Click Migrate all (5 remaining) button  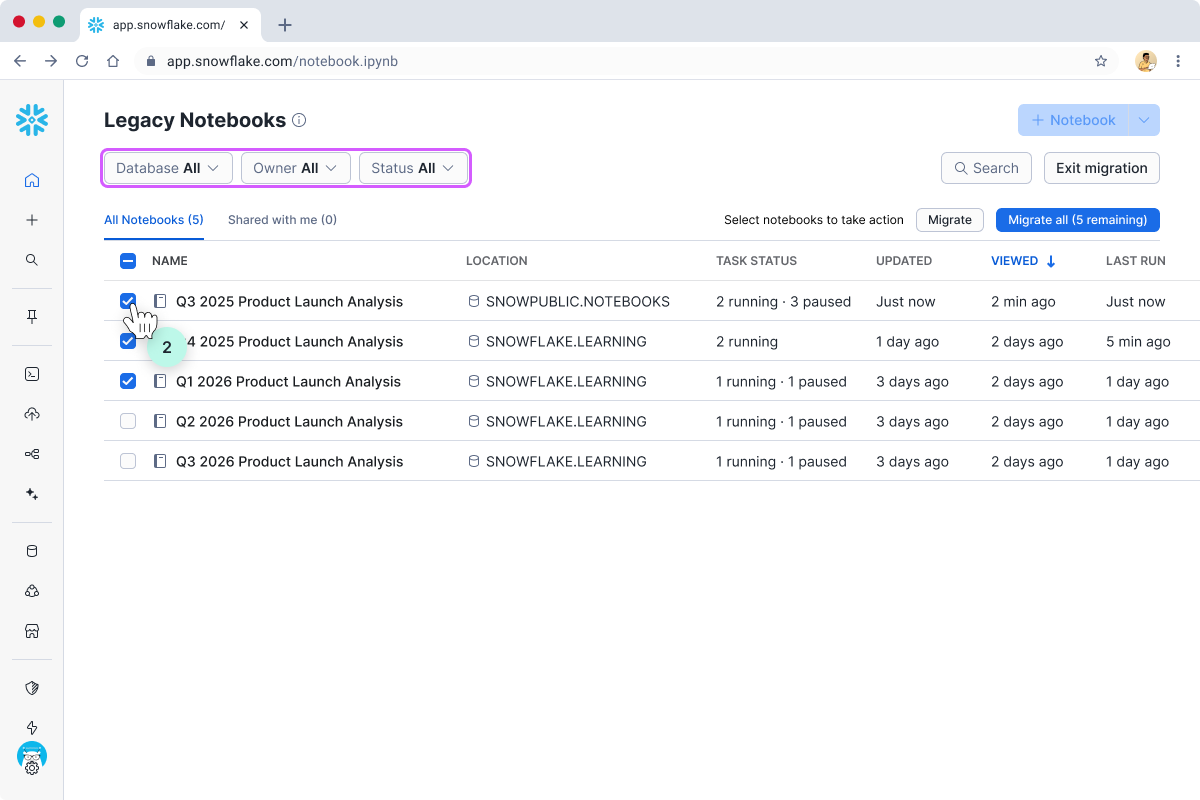point(1078,220)
